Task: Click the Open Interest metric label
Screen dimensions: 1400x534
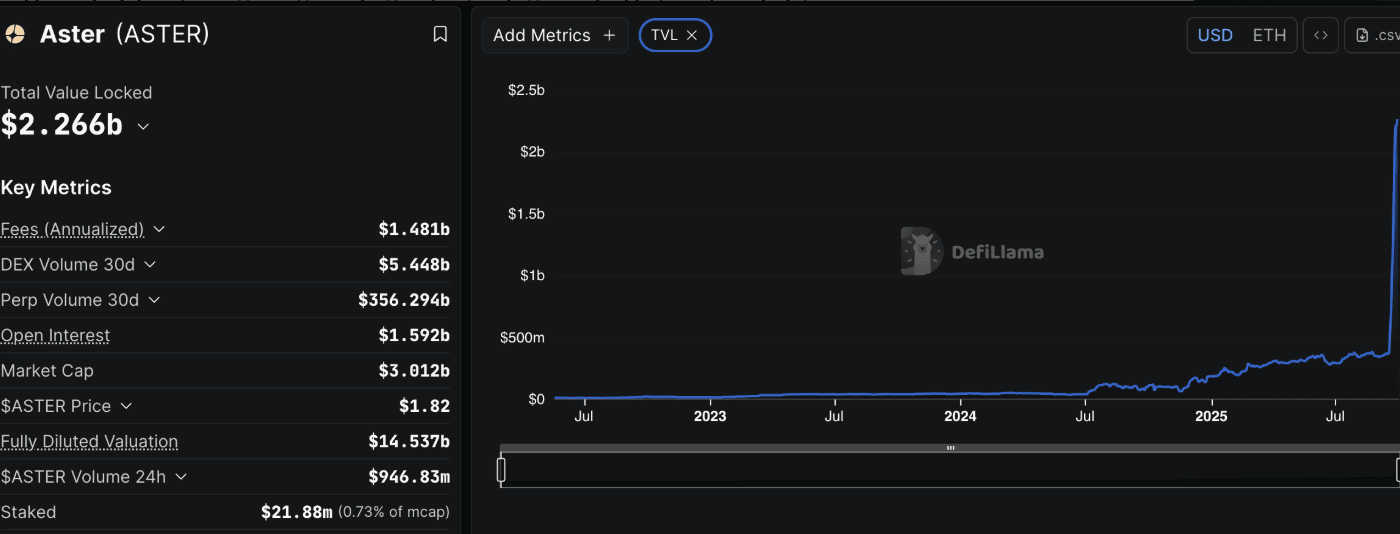Action: pyautogui.click(x=56, y=335)
